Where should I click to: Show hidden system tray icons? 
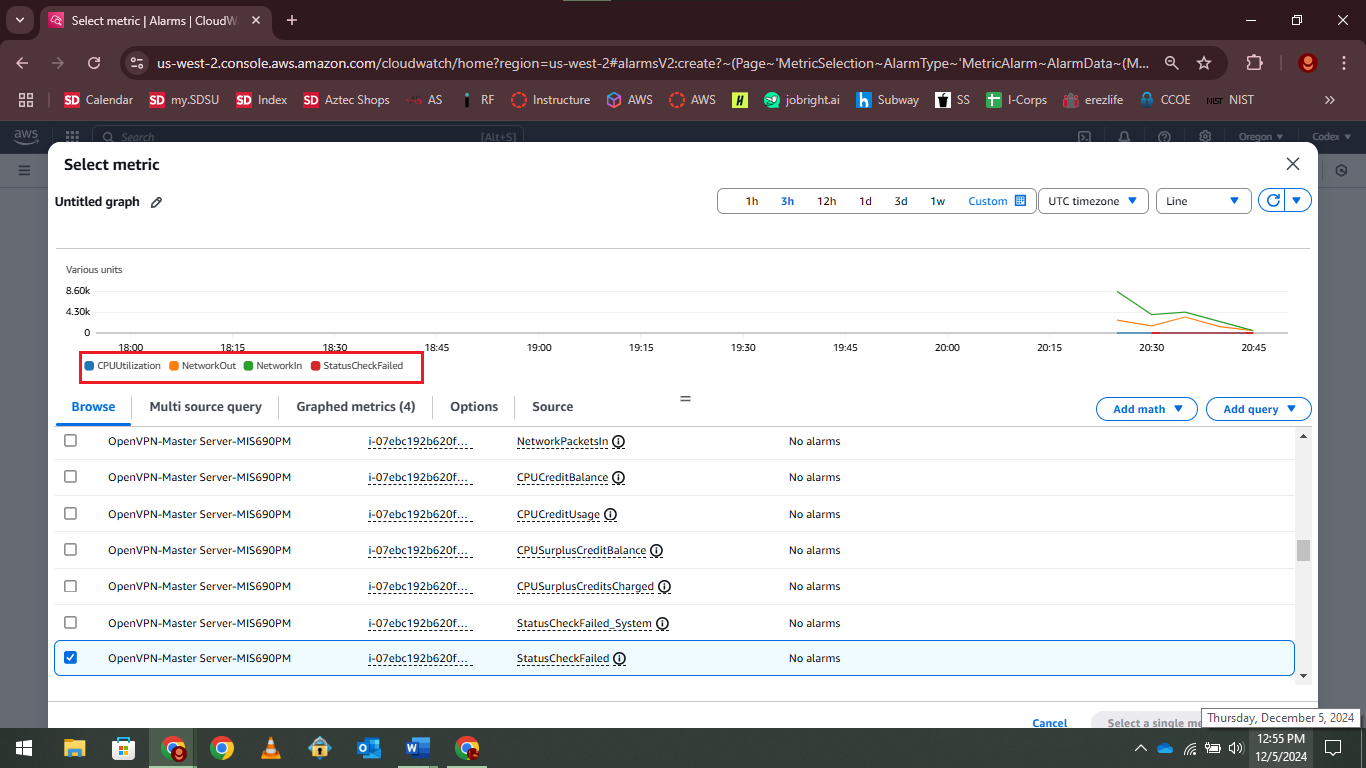[1141, 748]
